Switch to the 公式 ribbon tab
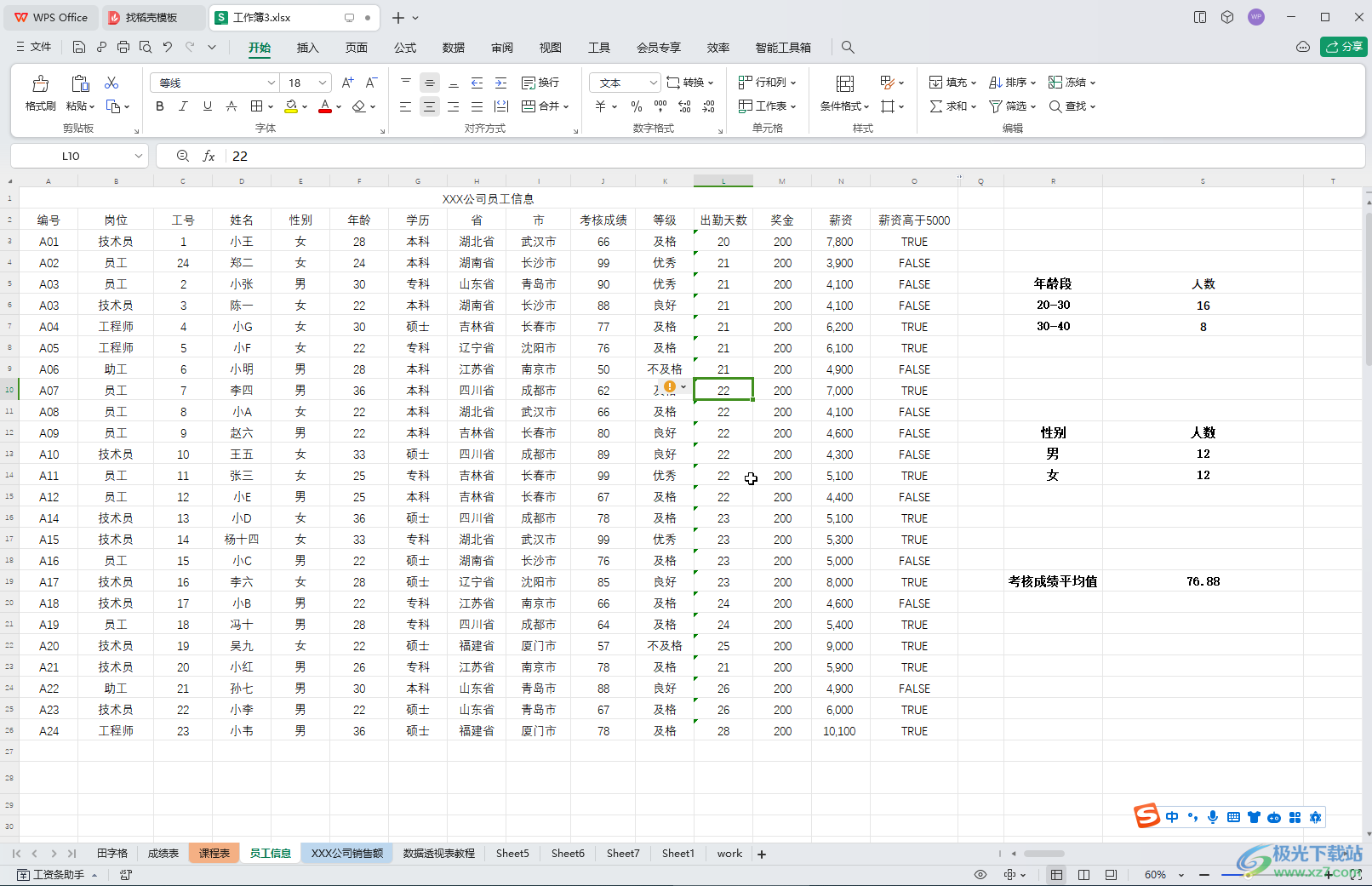The height and width of the screenshot is (886, 1372). click(x=405, y=48)
